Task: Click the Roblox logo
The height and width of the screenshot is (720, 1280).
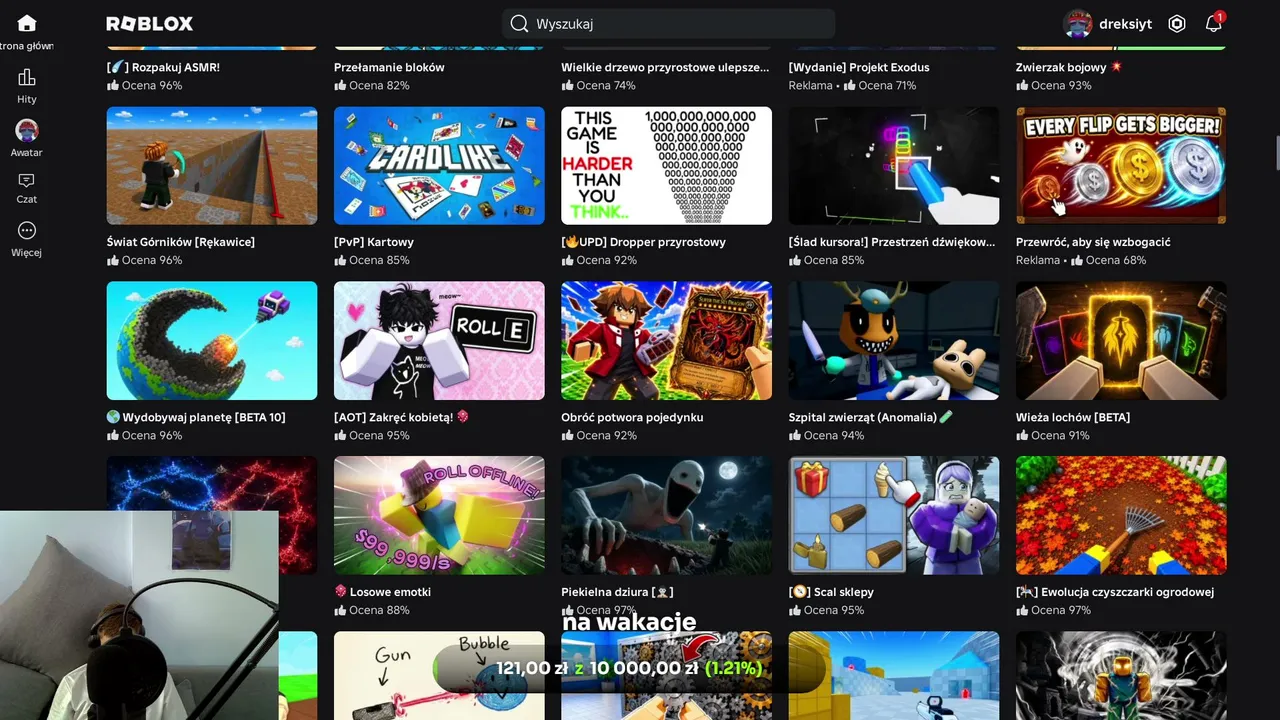Action: [150, 24]
